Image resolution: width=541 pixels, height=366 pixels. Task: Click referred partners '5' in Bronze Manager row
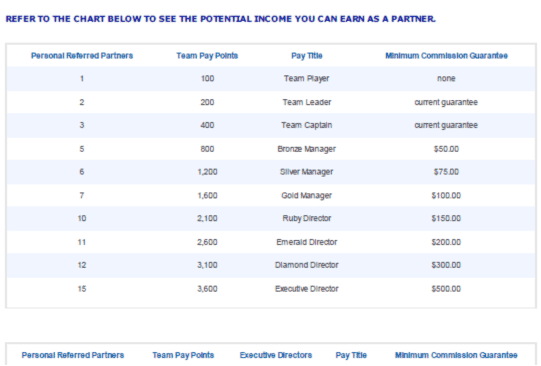pyautogui.click(x=82, y=149)
